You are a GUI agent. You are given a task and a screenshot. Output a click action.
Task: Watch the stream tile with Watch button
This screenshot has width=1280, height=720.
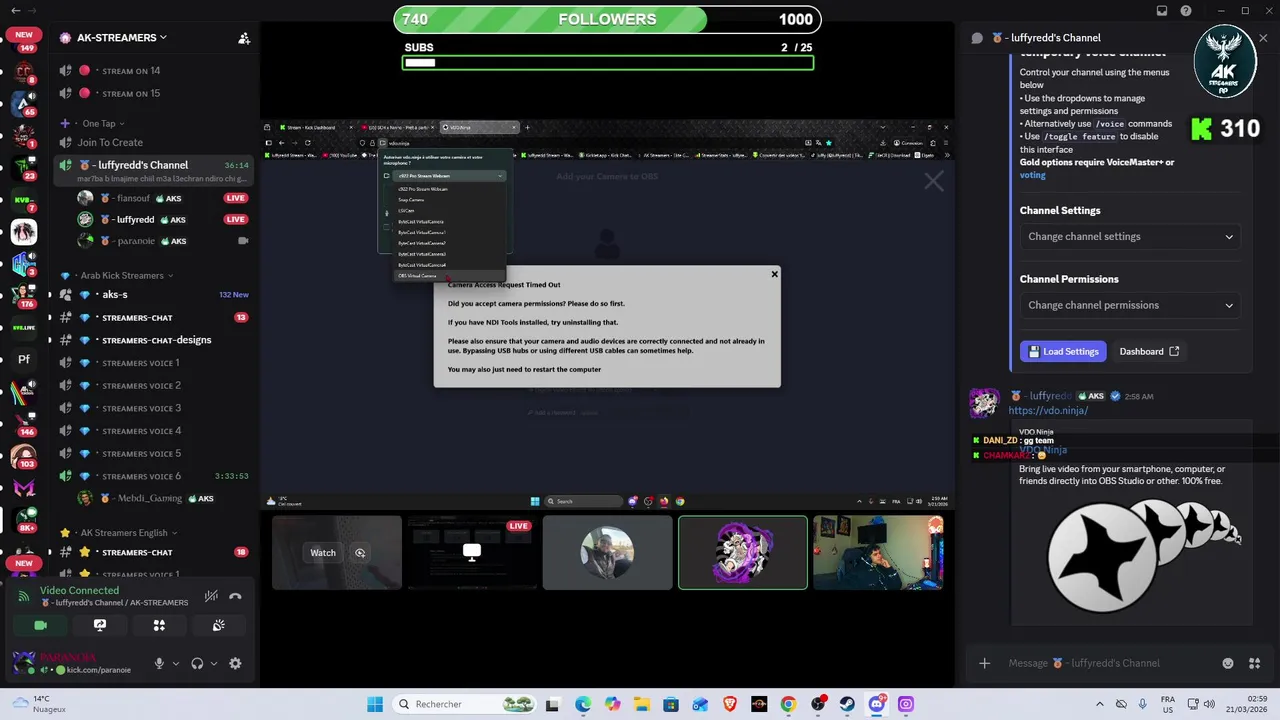pos(323,553)
